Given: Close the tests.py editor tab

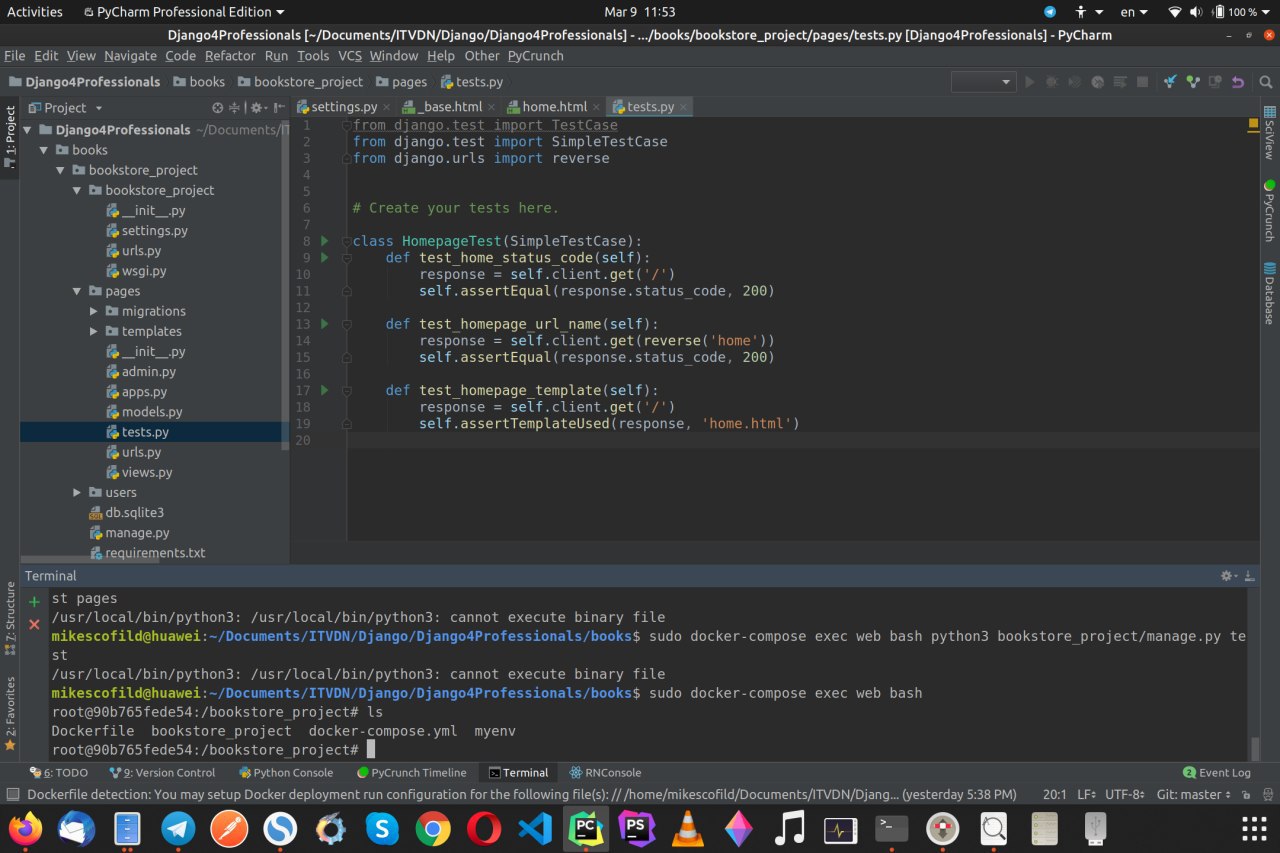Looking at the screenshot, I should pos(684,107).
